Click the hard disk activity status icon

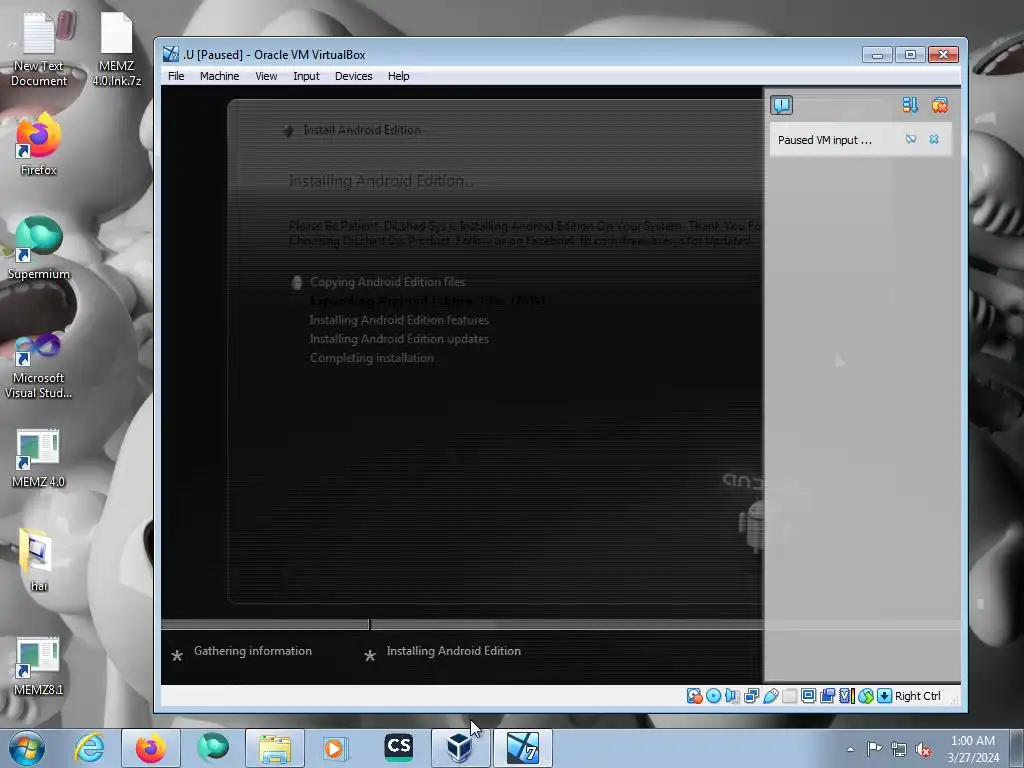[694, 696]
